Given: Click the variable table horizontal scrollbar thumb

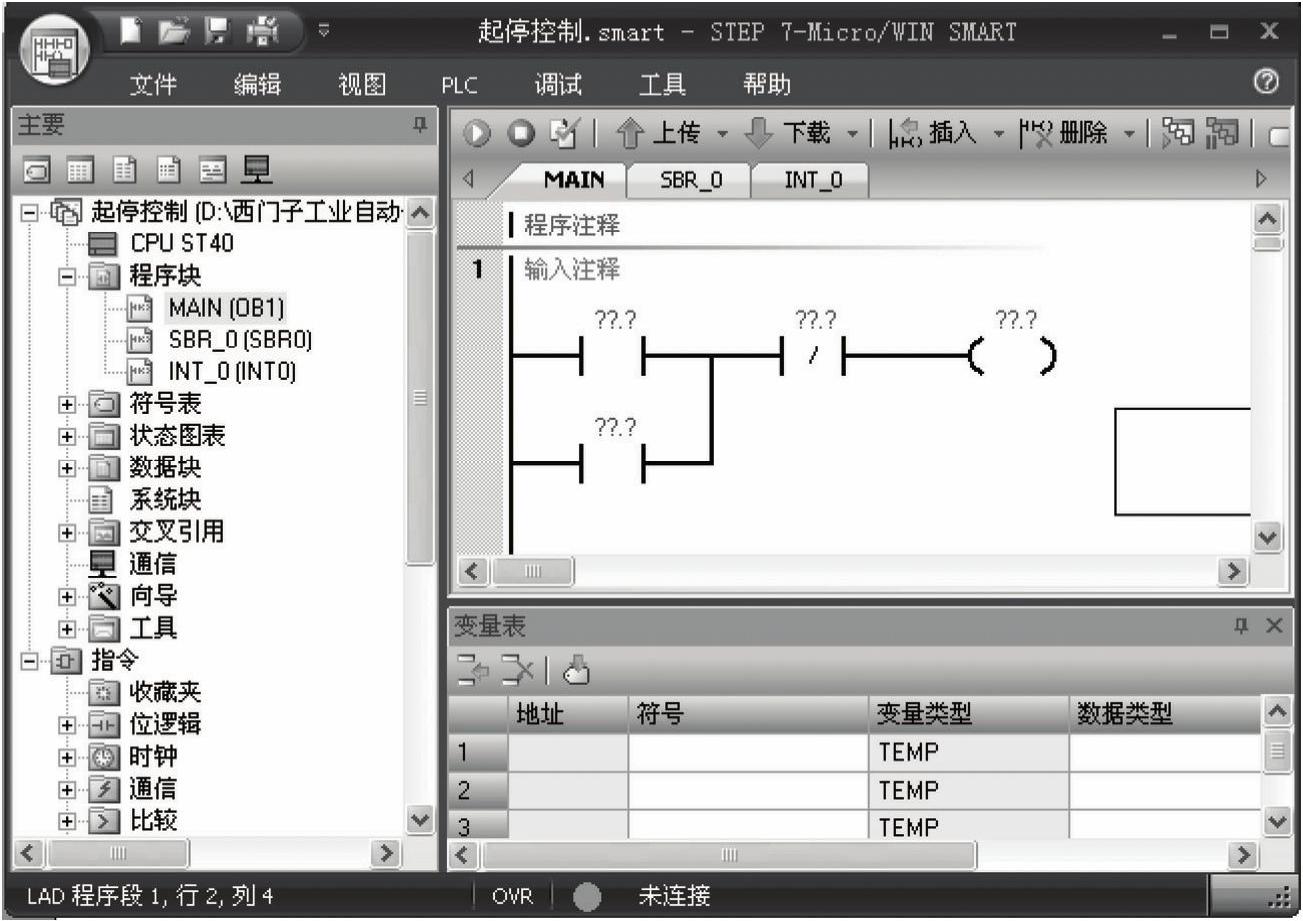Looking at the screenshot, I should [729, 856].
